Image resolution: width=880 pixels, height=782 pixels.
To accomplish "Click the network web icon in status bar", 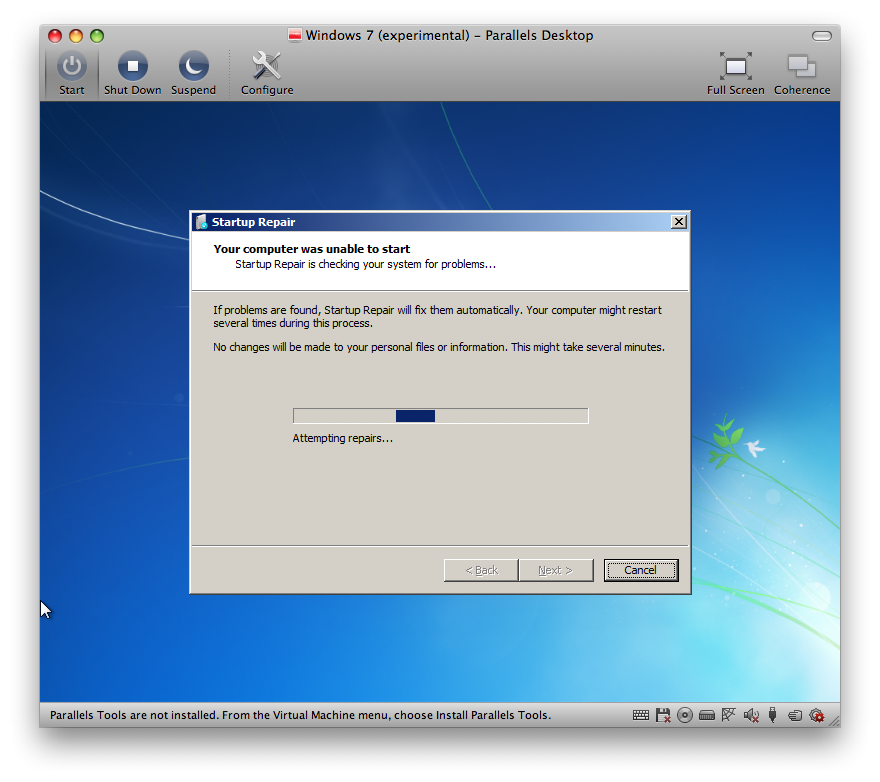I will 728,715.
